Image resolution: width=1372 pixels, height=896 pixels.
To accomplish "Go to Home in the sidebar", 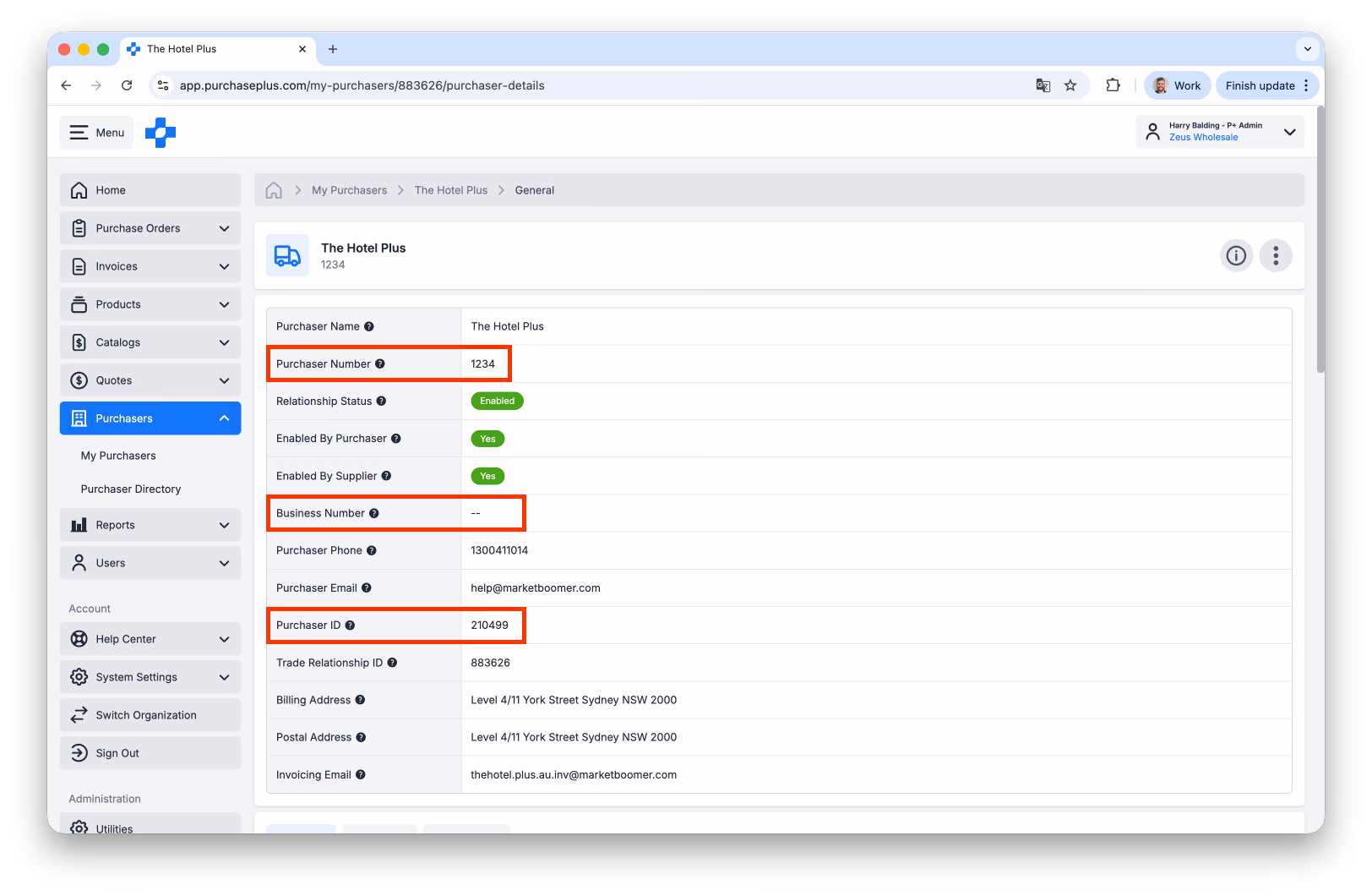I will [x=150, y=190].
